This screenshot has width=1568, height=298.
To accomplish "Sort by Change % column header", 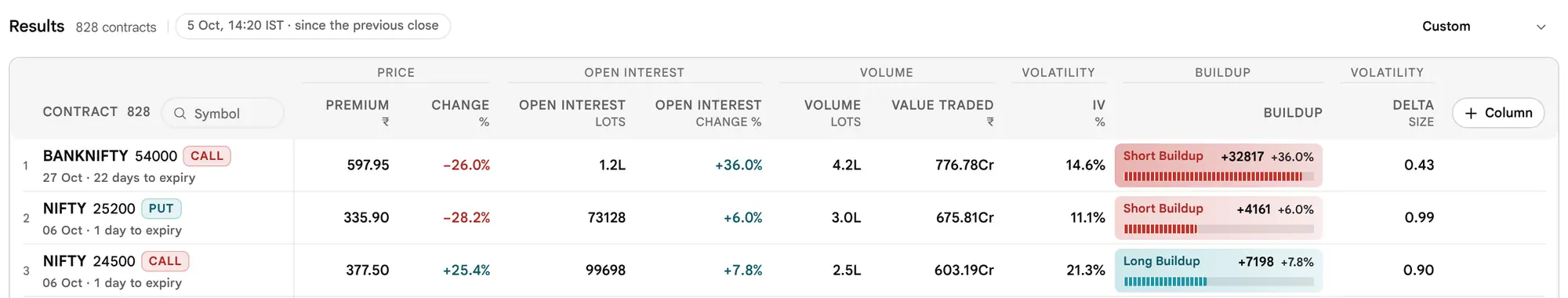I will tap(460, 113).
